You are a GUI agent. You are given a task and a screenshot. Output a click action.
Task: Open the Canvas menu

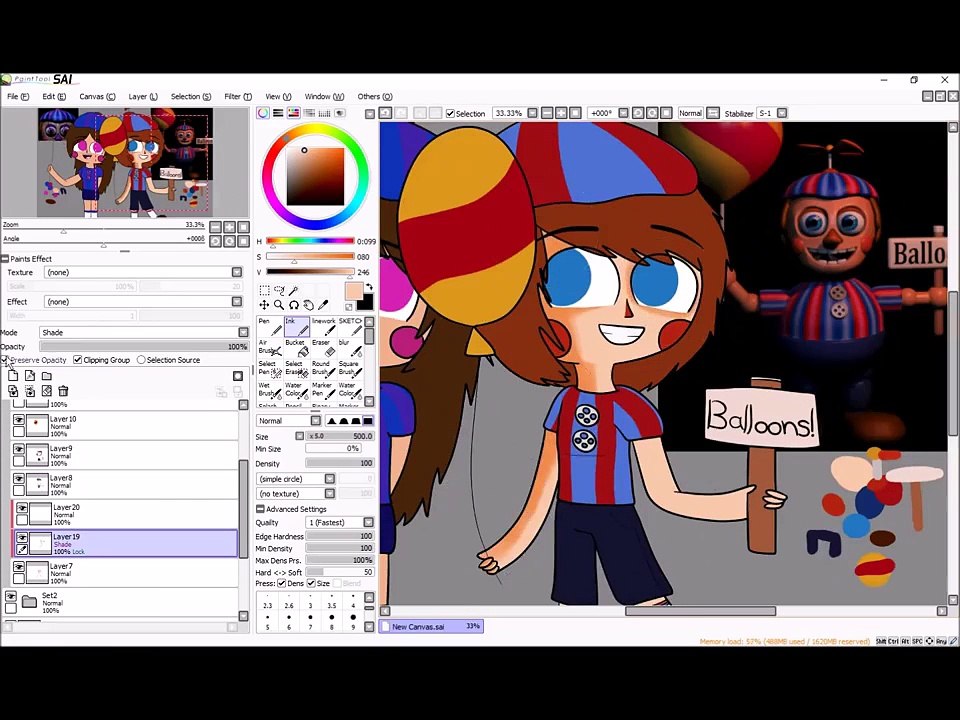point(97,97)
